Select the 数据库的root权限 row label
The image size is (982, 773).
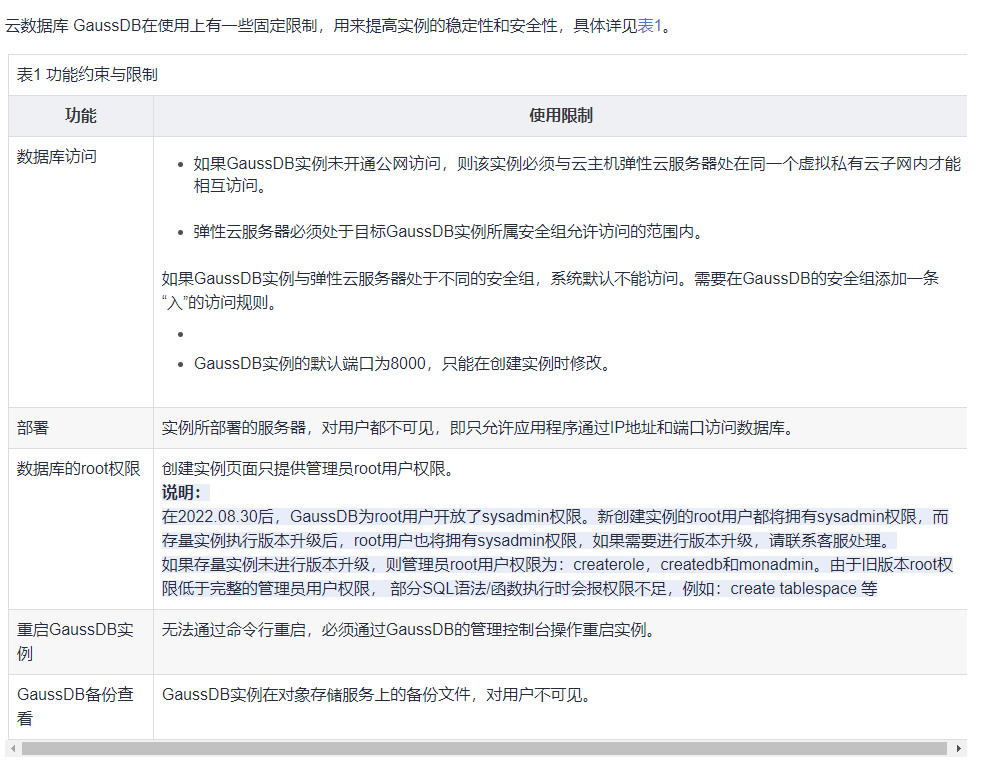[x=78, y=469]
